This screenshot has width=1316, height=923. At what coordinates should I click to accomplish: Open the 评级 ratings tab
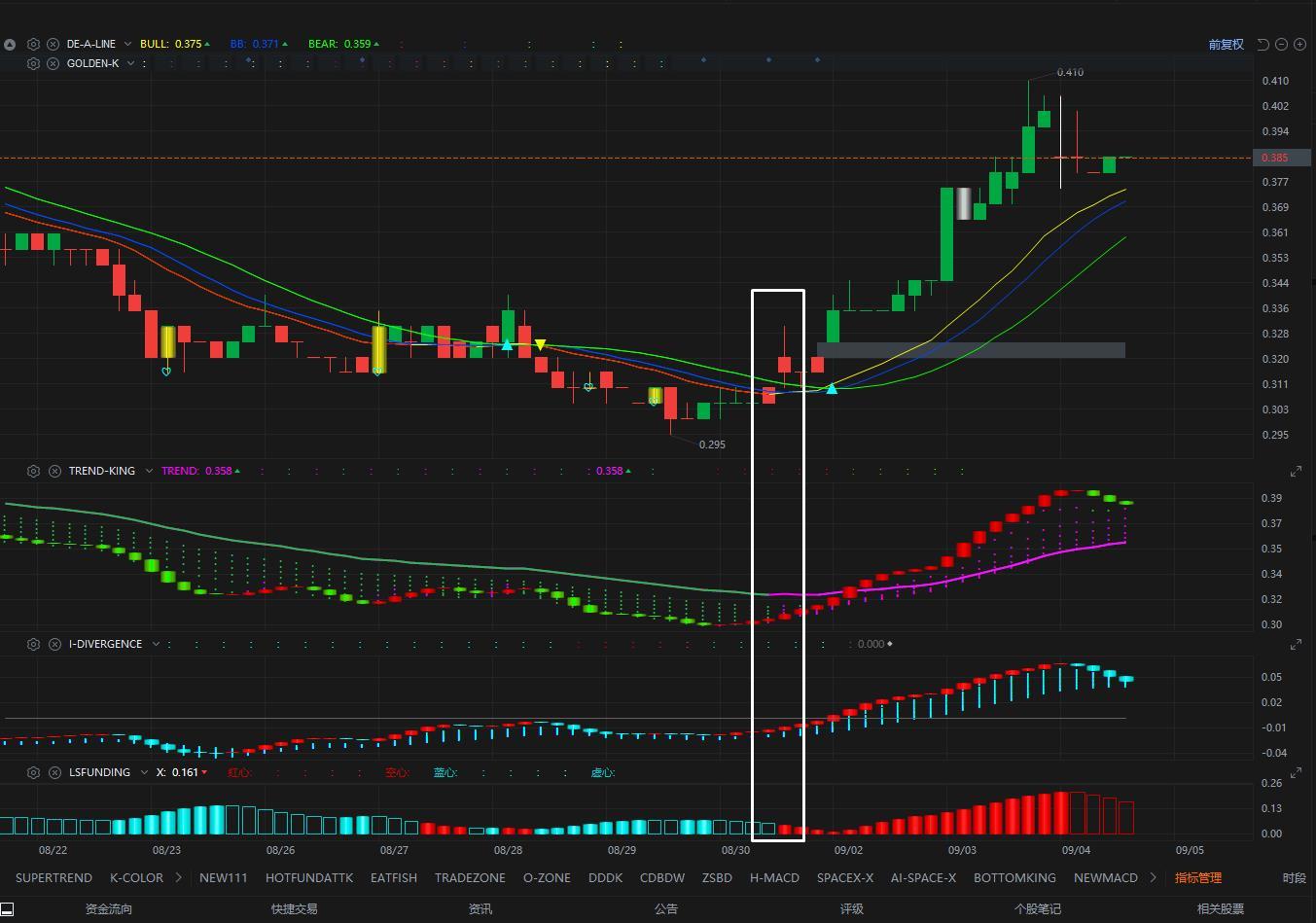point(852,909)
